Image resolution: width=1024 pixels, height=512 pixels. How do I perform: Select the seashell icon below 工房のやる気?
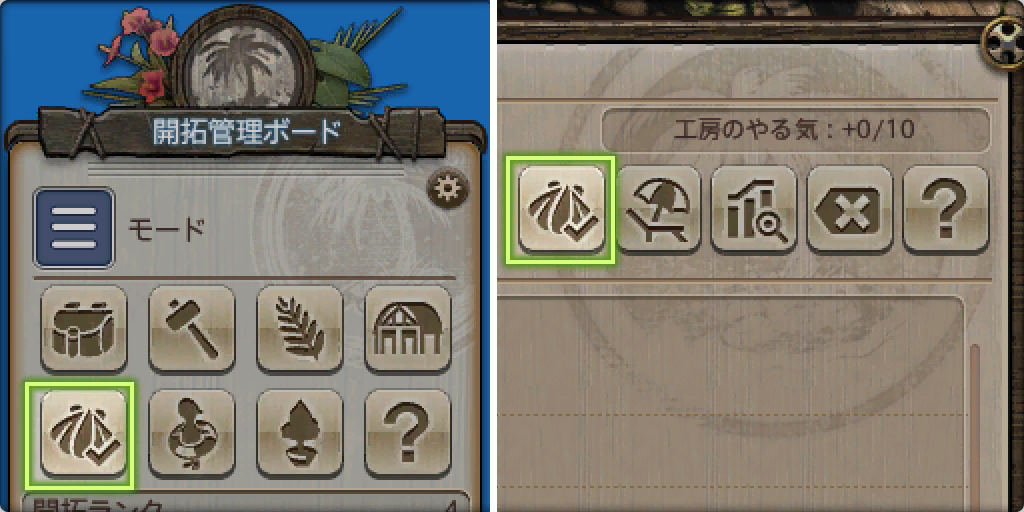(x=562, y=209)
